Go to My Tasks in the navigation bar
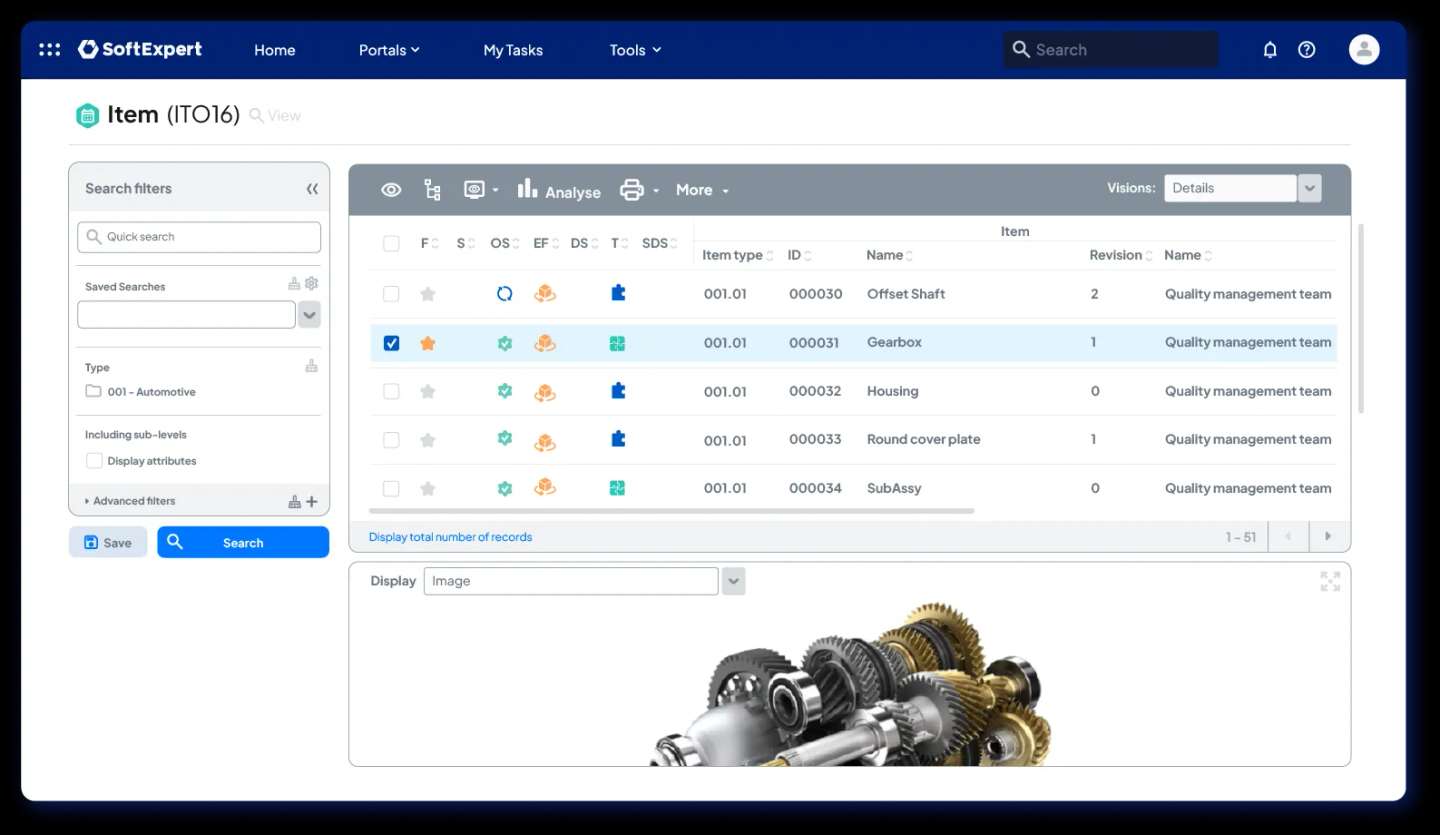 click(x=513, y=49)
